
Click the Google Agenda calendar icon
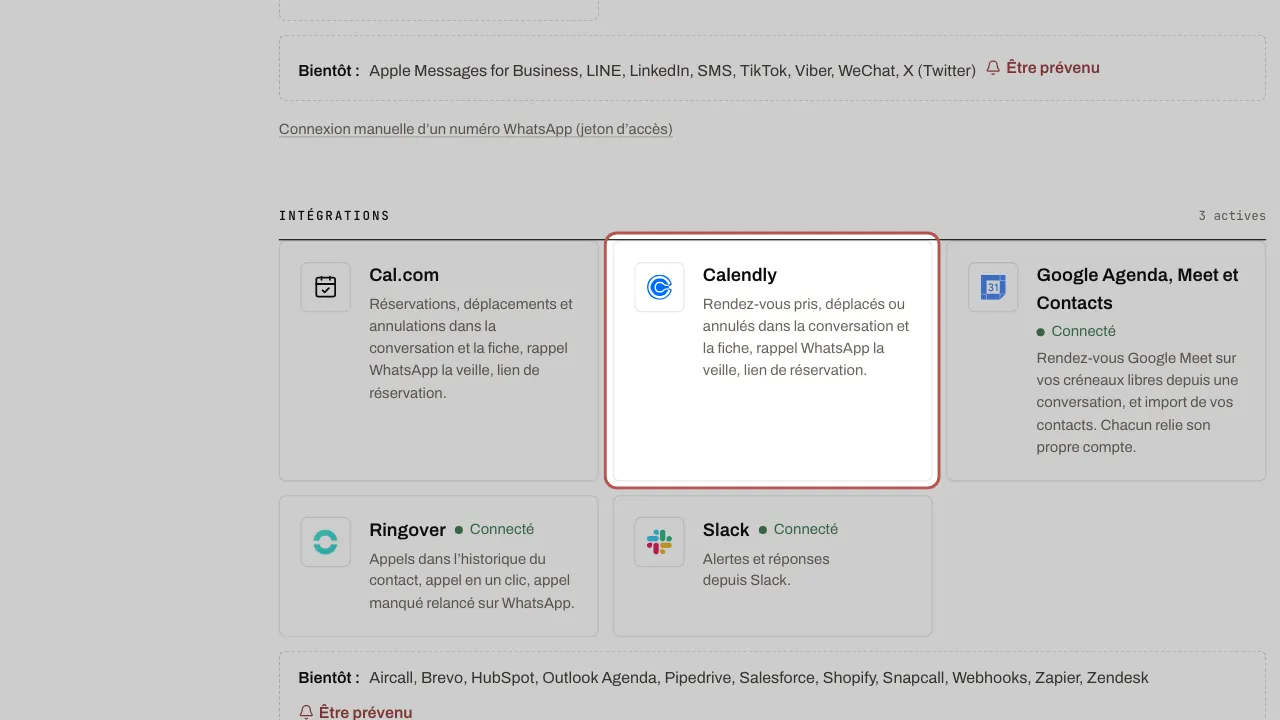point(993,287)
